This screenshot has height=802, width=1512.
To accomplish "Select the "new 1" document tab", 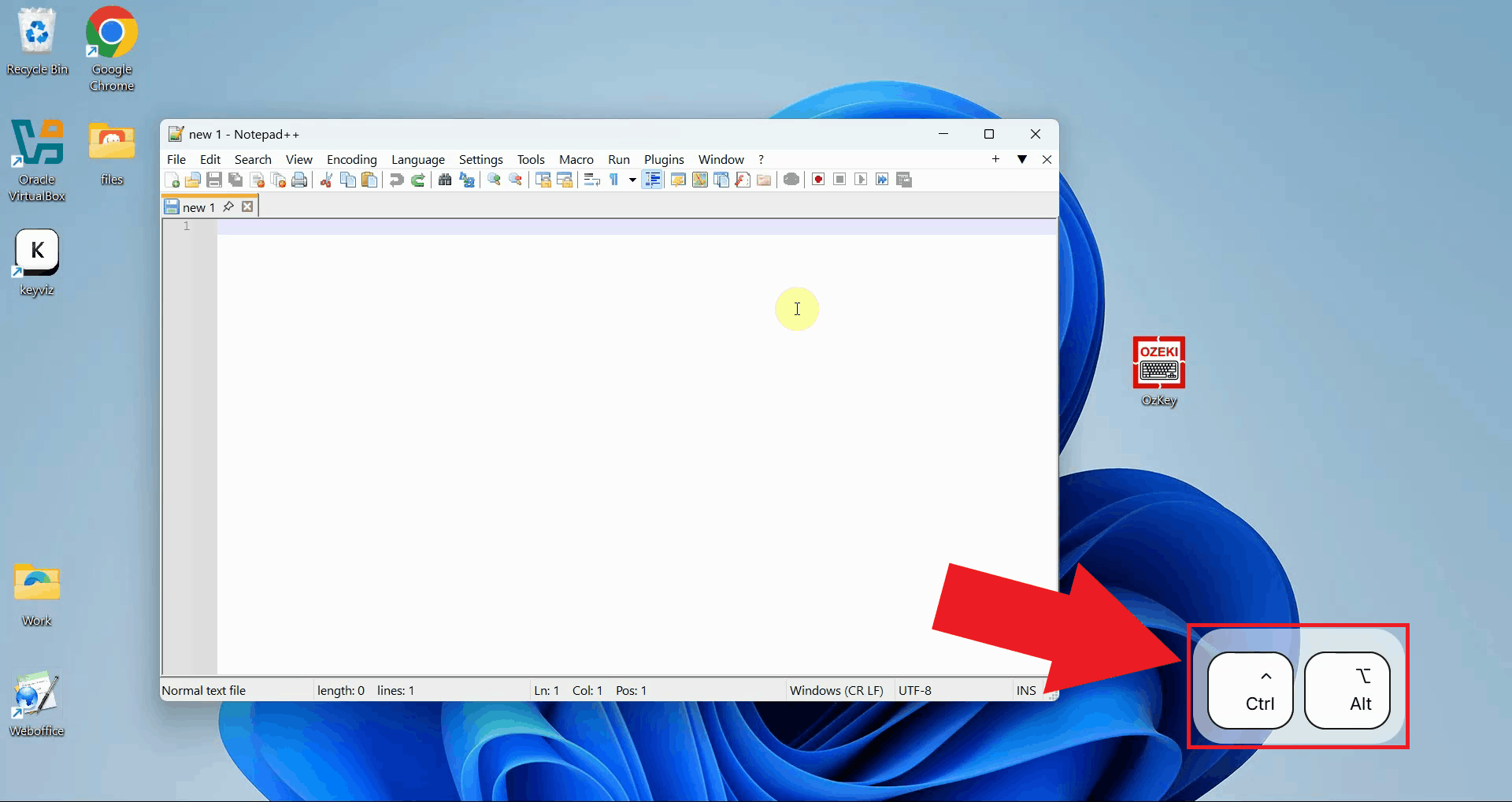I will [198, 207].
